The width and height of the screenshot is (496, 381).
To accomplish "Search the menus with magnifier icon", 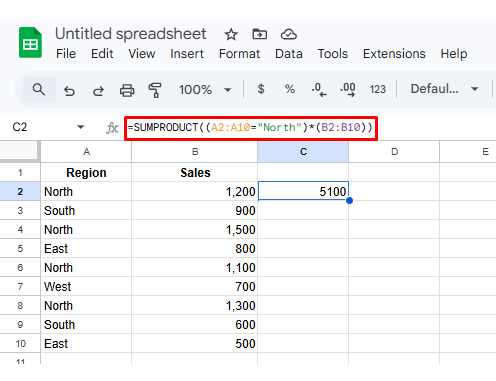I will pos(39,89).
